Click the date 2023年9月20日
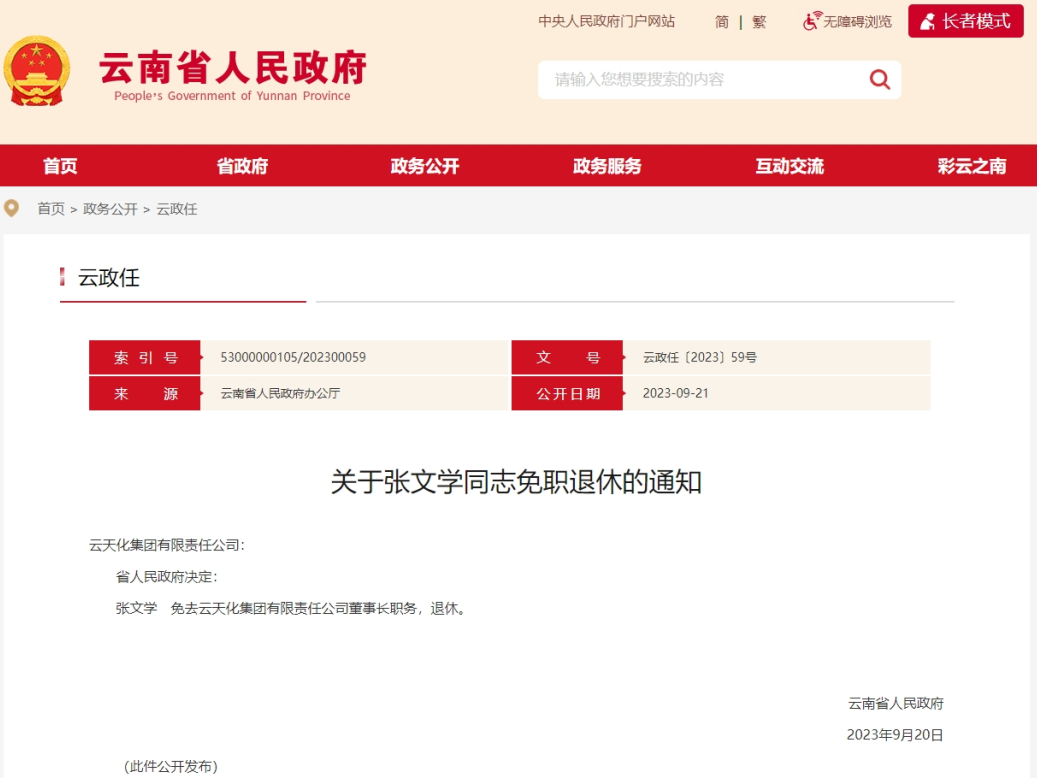The width and height of the screenshot is (1037, 778). 895,735
